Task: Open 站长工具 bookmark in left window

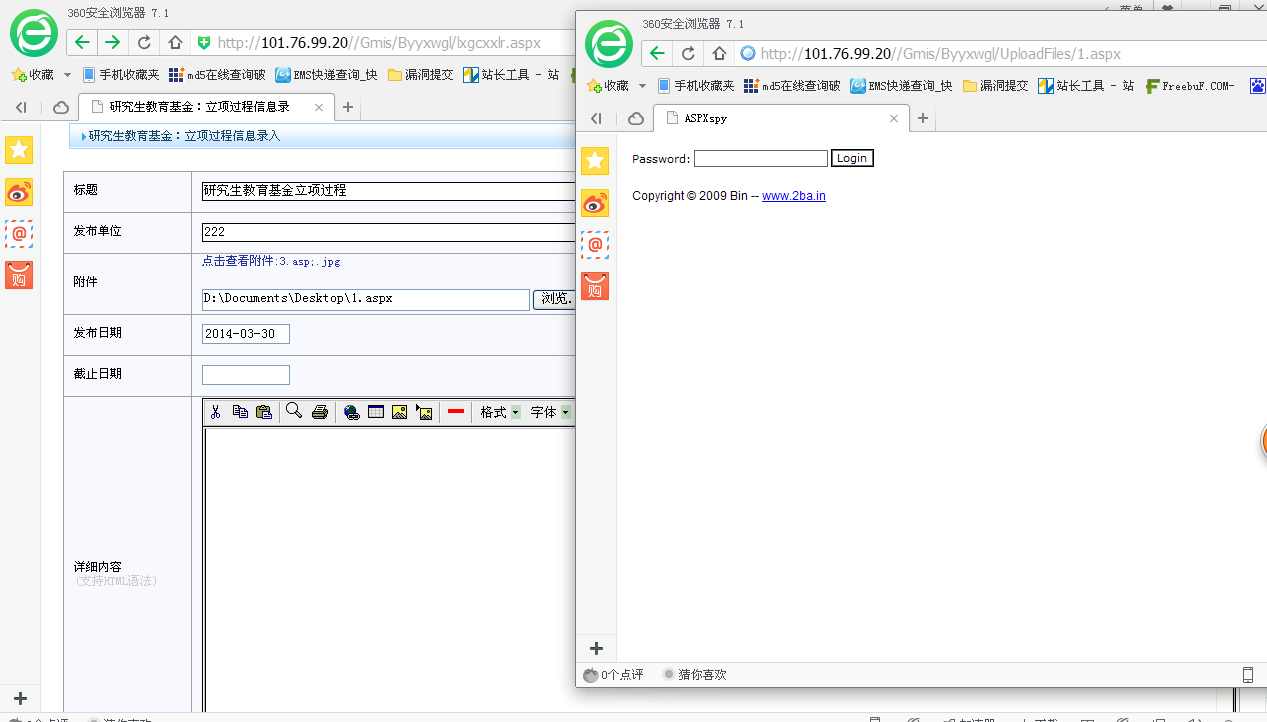Action: coord(510,75)
